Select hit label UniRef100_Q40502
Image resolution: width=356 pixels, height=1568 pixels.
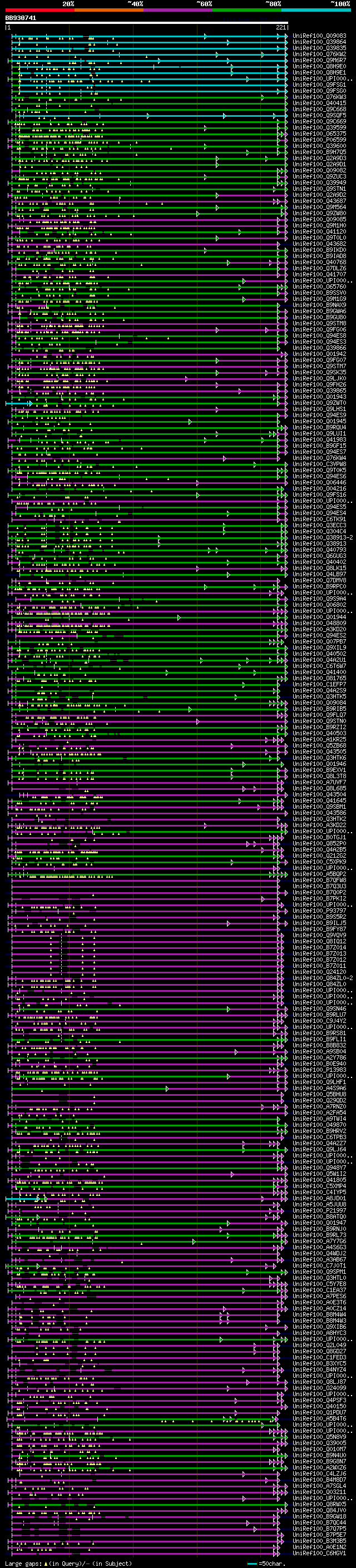click(x=319, y=654)
